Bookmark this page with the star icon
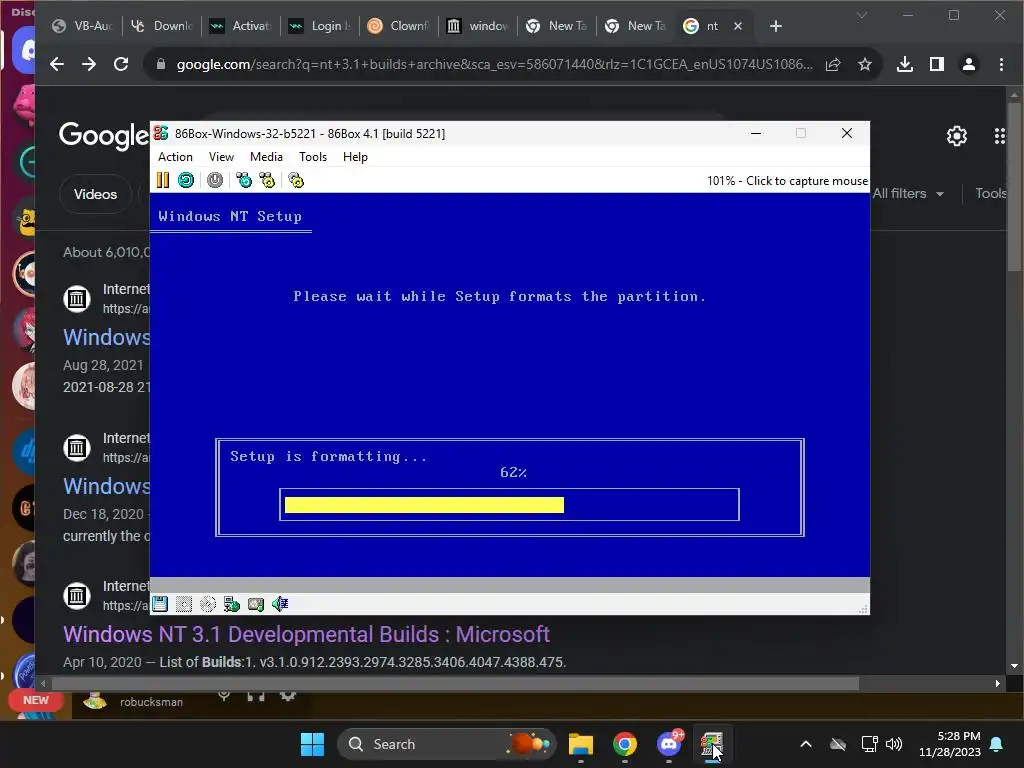The height and width of the screenshot is (768, 1024). click(x=865, y=64)
